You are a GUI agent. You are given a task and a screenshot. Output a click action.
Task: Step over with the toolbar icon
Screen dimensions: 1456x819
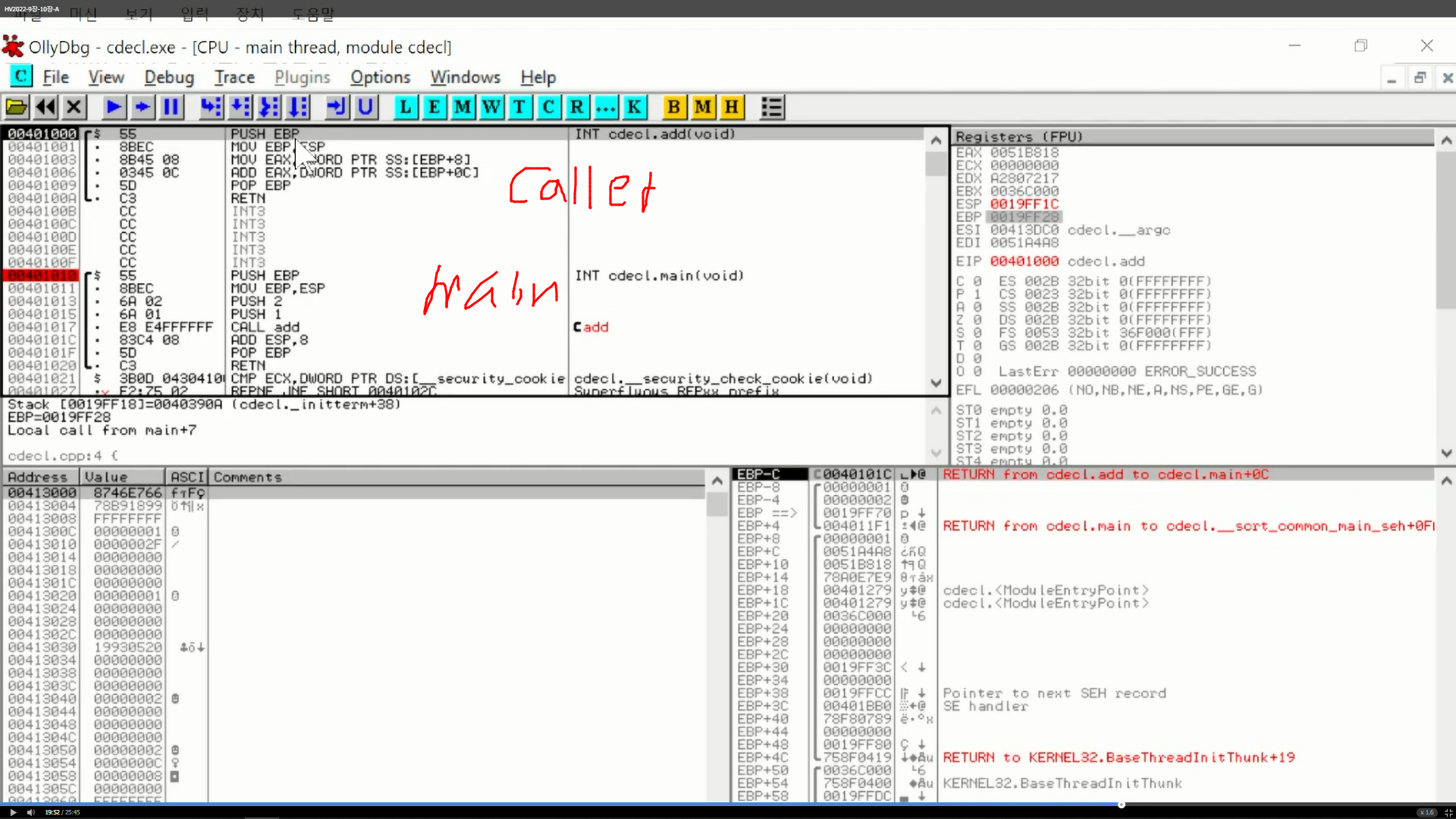point(240,107)
